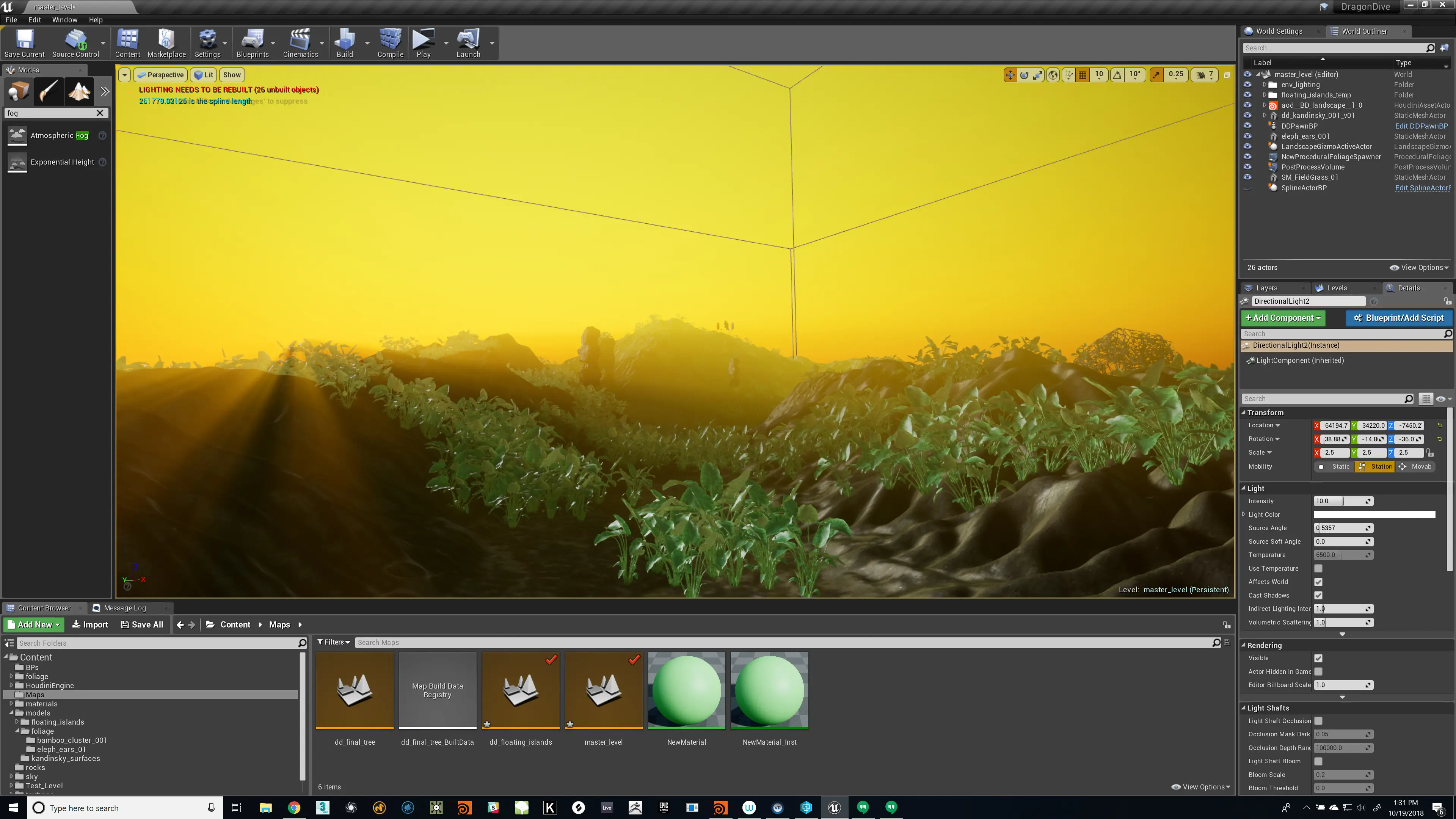
Task: Click Save All in Content Browser
Action: [142, 624]
